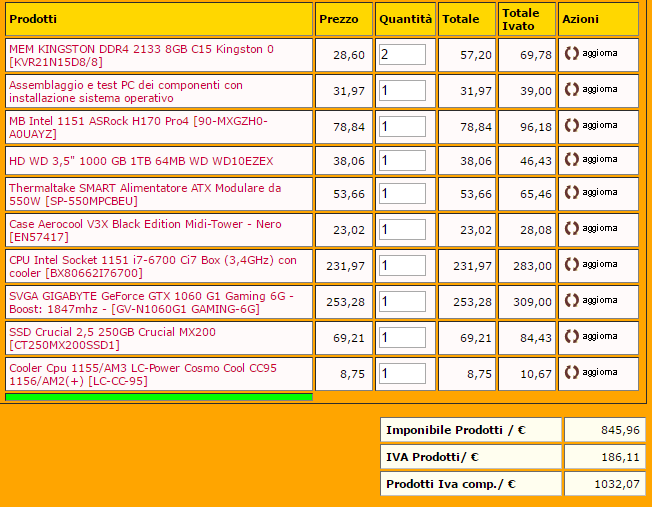Open the Thermaltake SMART Alimentatore ATX link
Screen dimensions: 652x507
coord(145,194)
